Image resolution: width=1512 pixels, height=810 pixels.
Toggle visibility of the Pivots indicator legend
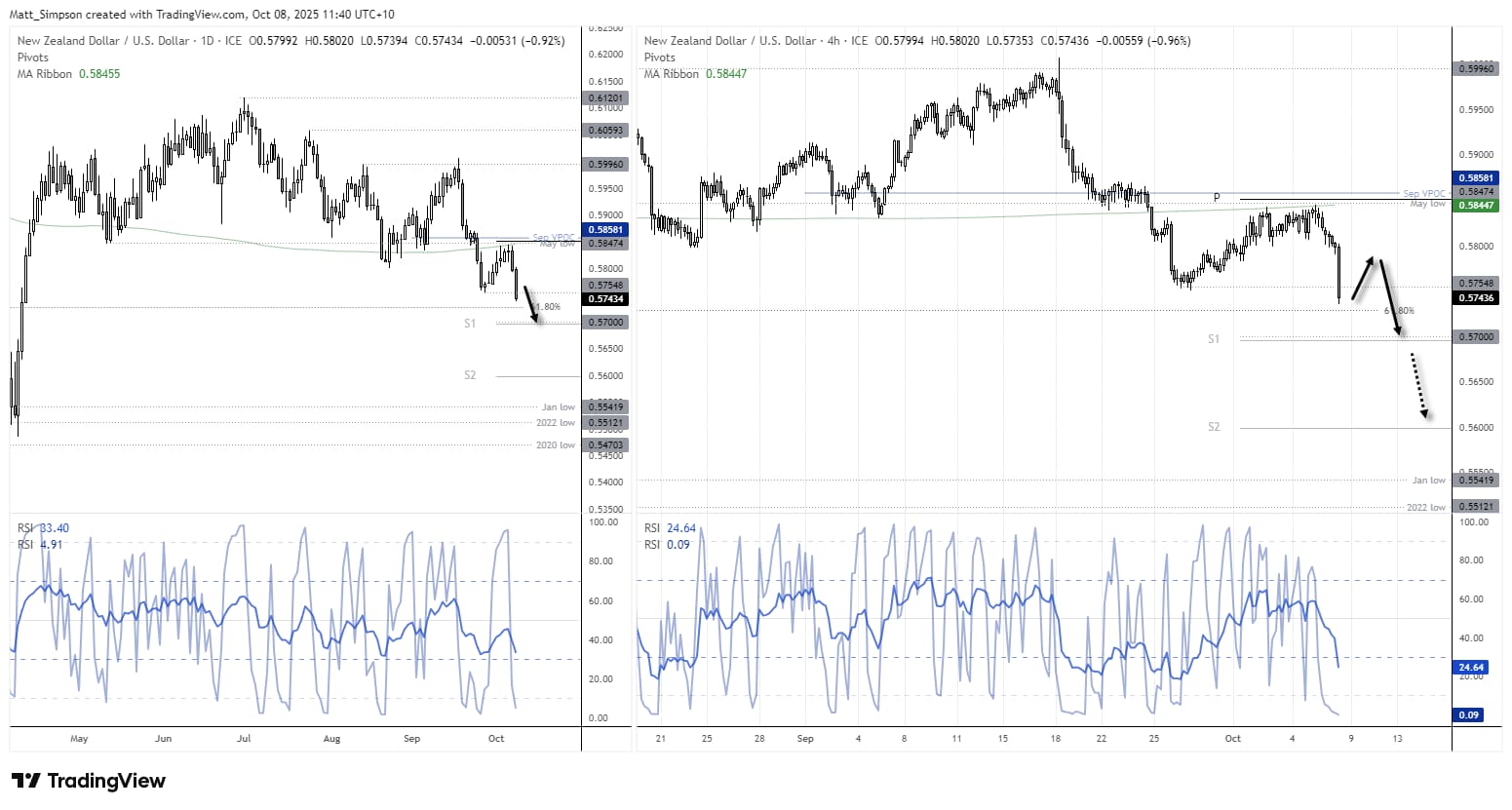[x=32, y=57]
